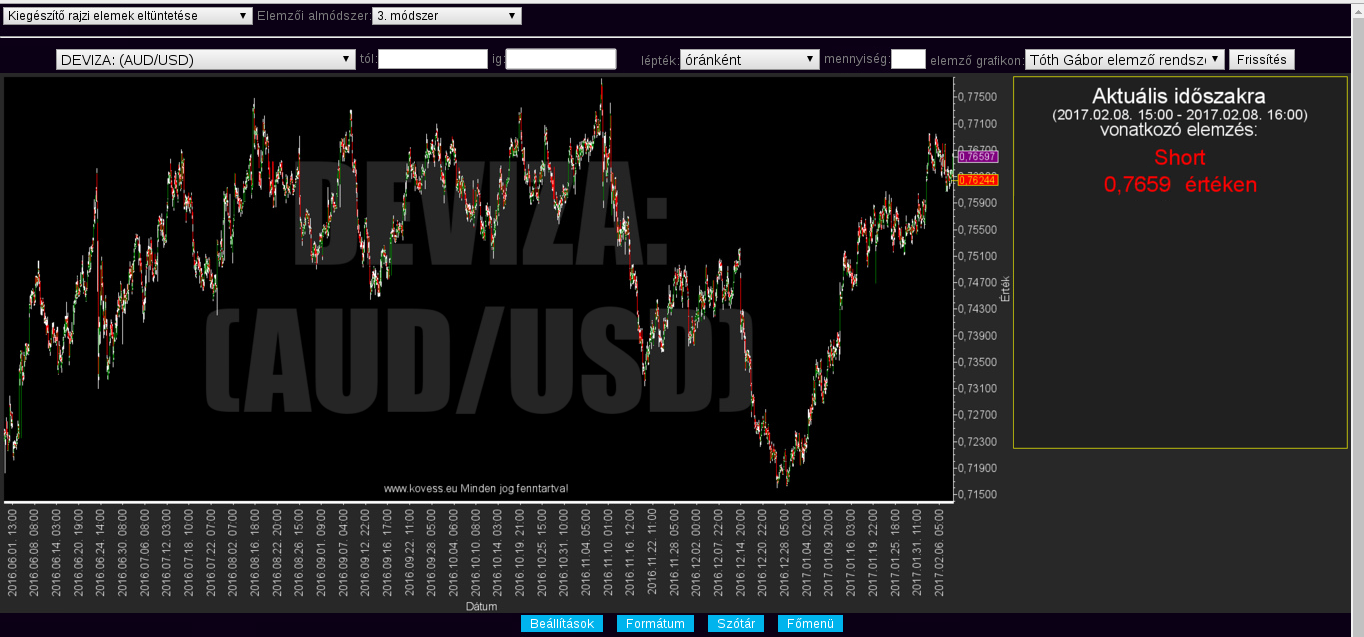Click the '0,7659 értéken' value text

click(1180, 185)
